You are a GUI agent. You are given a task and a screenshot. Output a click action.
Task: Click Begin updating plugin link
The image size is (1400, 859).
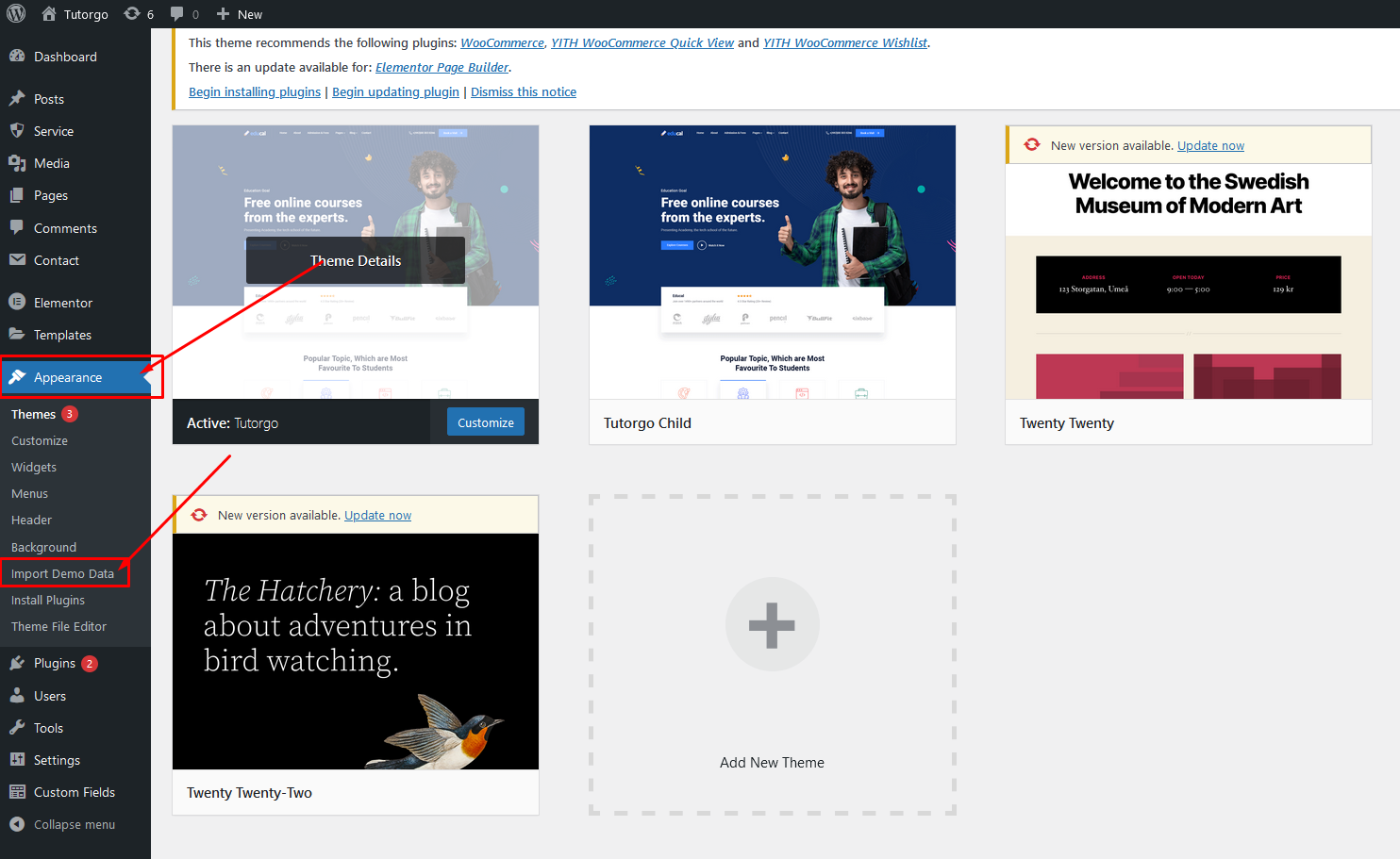tap(395, 91)
